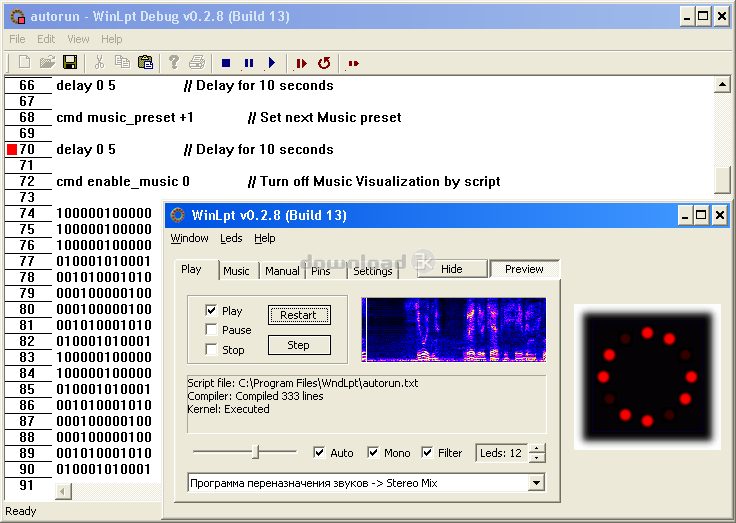Click the red step-play debug icon
This screenshot has height=523, width=736.
[x=301, y=63]
